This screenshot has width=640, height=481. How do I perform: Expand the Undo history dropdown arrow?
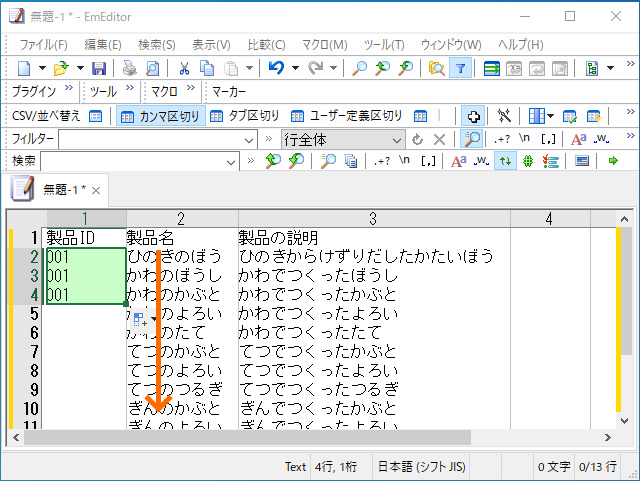(x=295, y=68)
